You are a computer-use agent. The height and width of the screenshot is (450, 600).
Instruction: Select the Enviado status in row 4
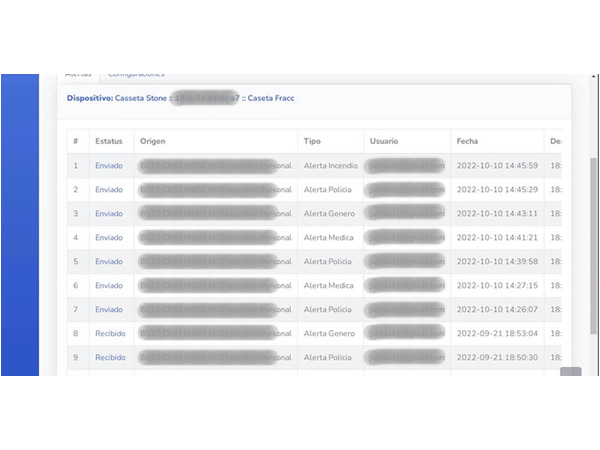tap(109, 237)
